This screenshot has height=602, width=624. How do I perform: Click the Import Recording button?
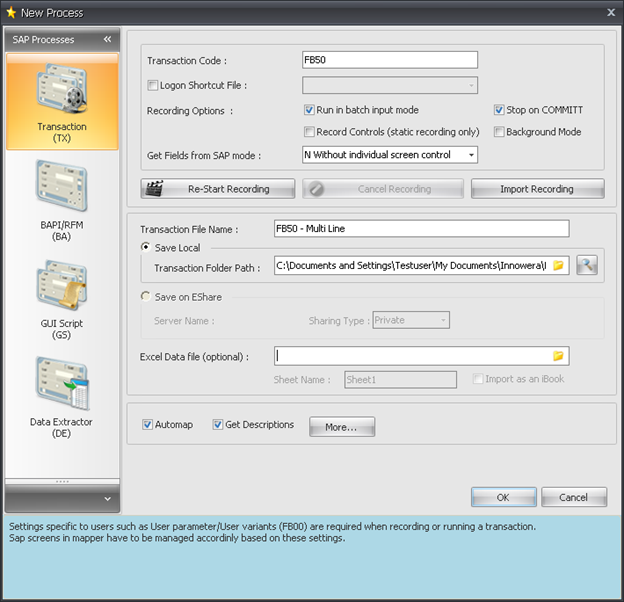[x=537, y=189]
